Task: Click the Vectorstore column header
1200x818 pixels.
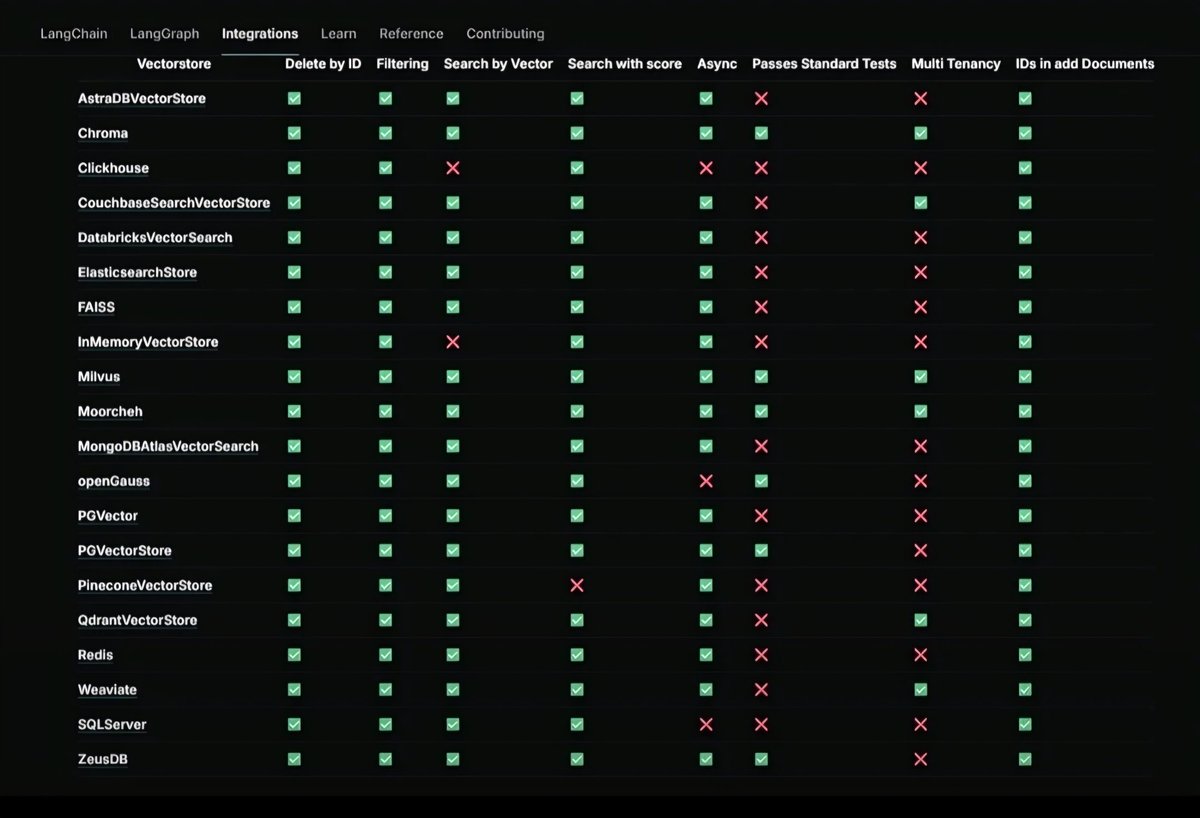Action: 175,63
